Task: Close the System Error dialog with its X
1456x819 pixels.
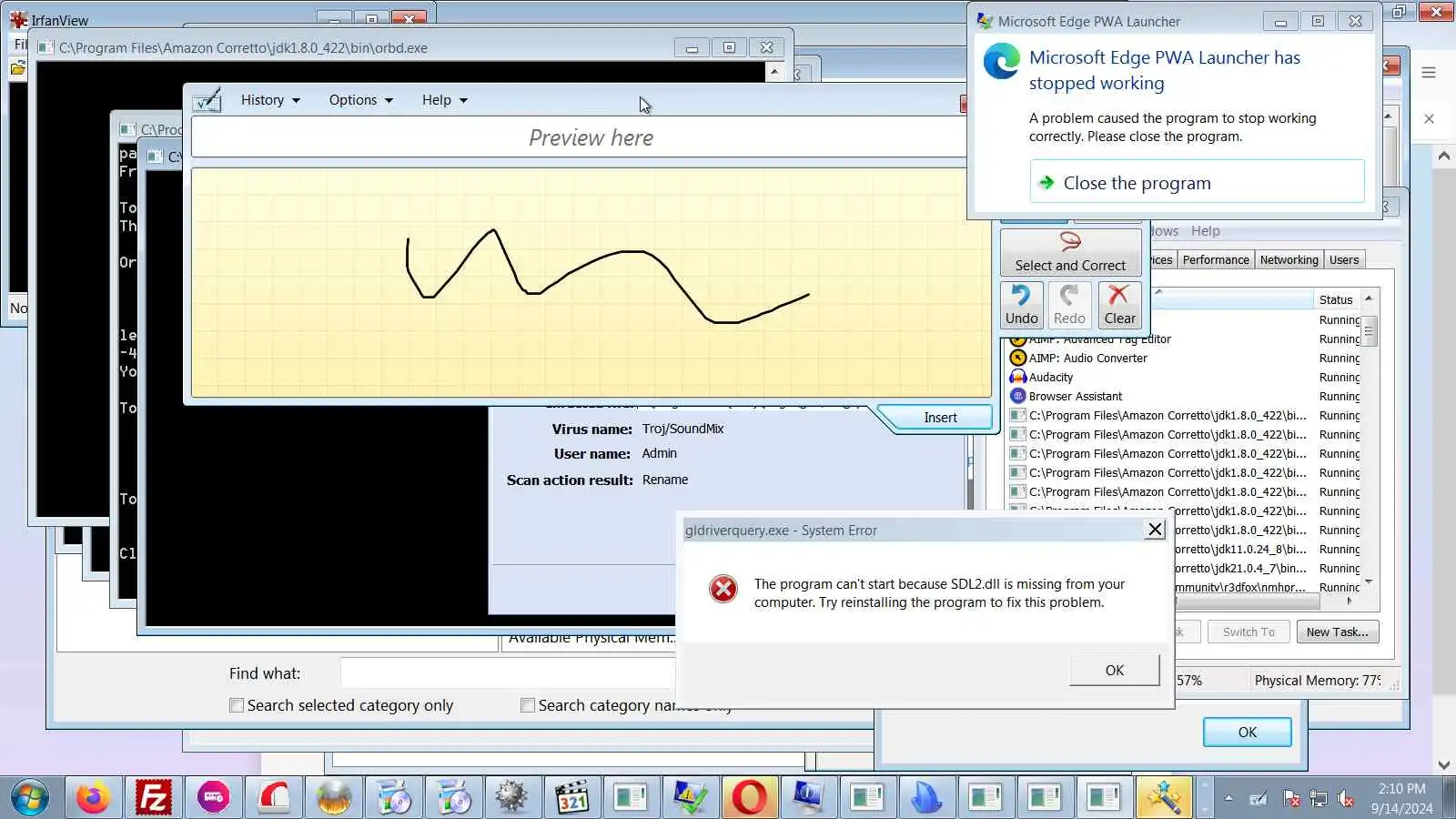Action: (x=1155, y=530)
